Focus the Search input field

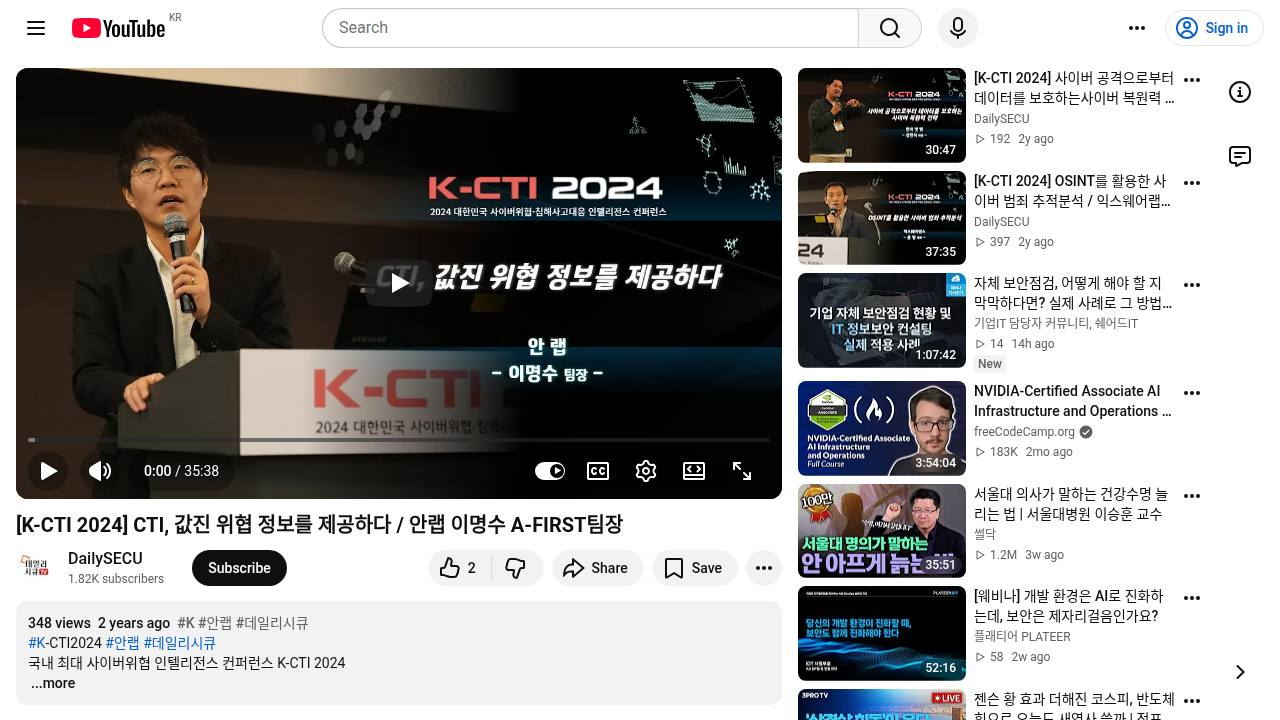coord(590,28)
